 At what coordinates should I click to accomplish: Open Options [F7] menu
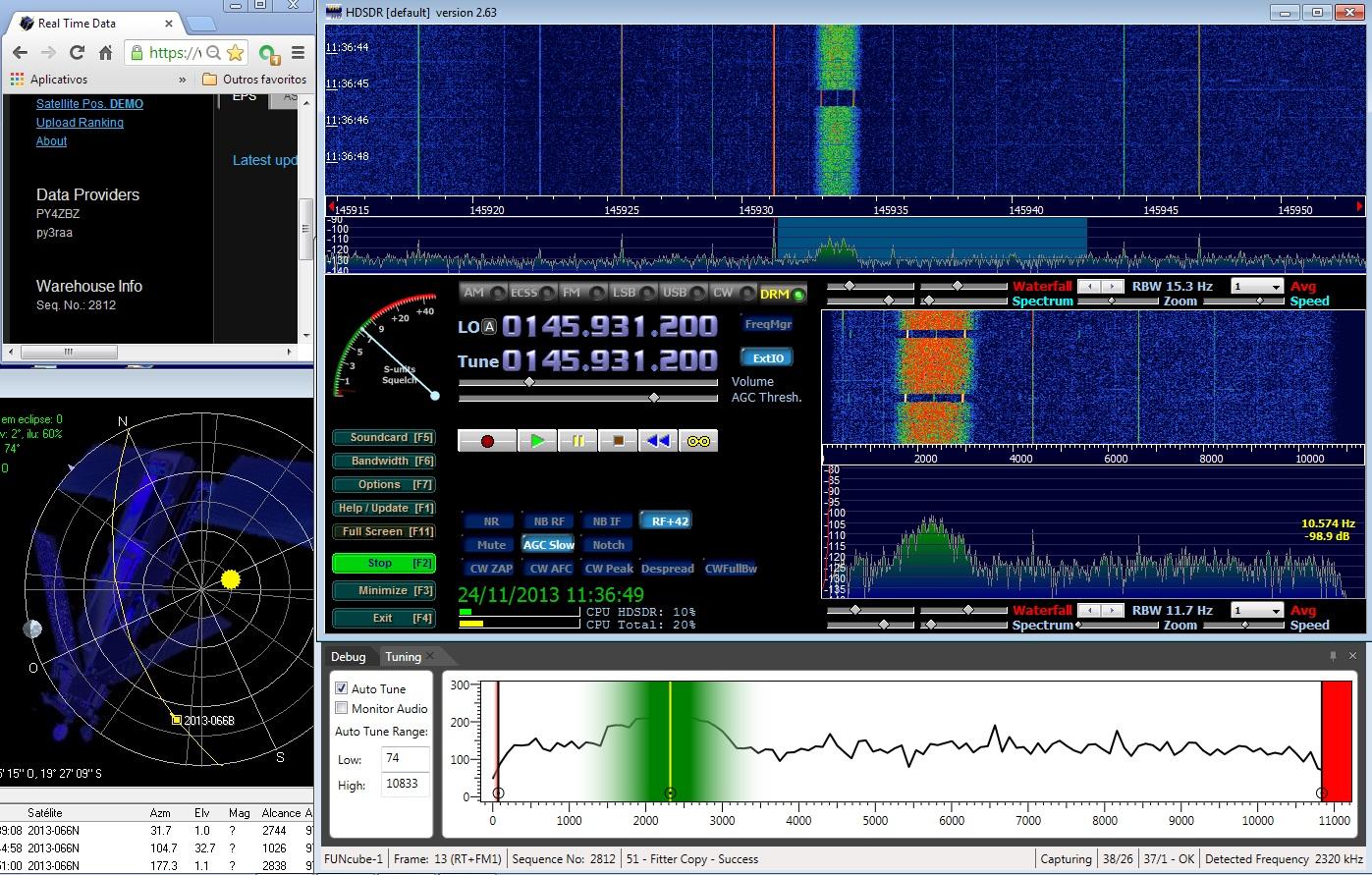[384, 485]
